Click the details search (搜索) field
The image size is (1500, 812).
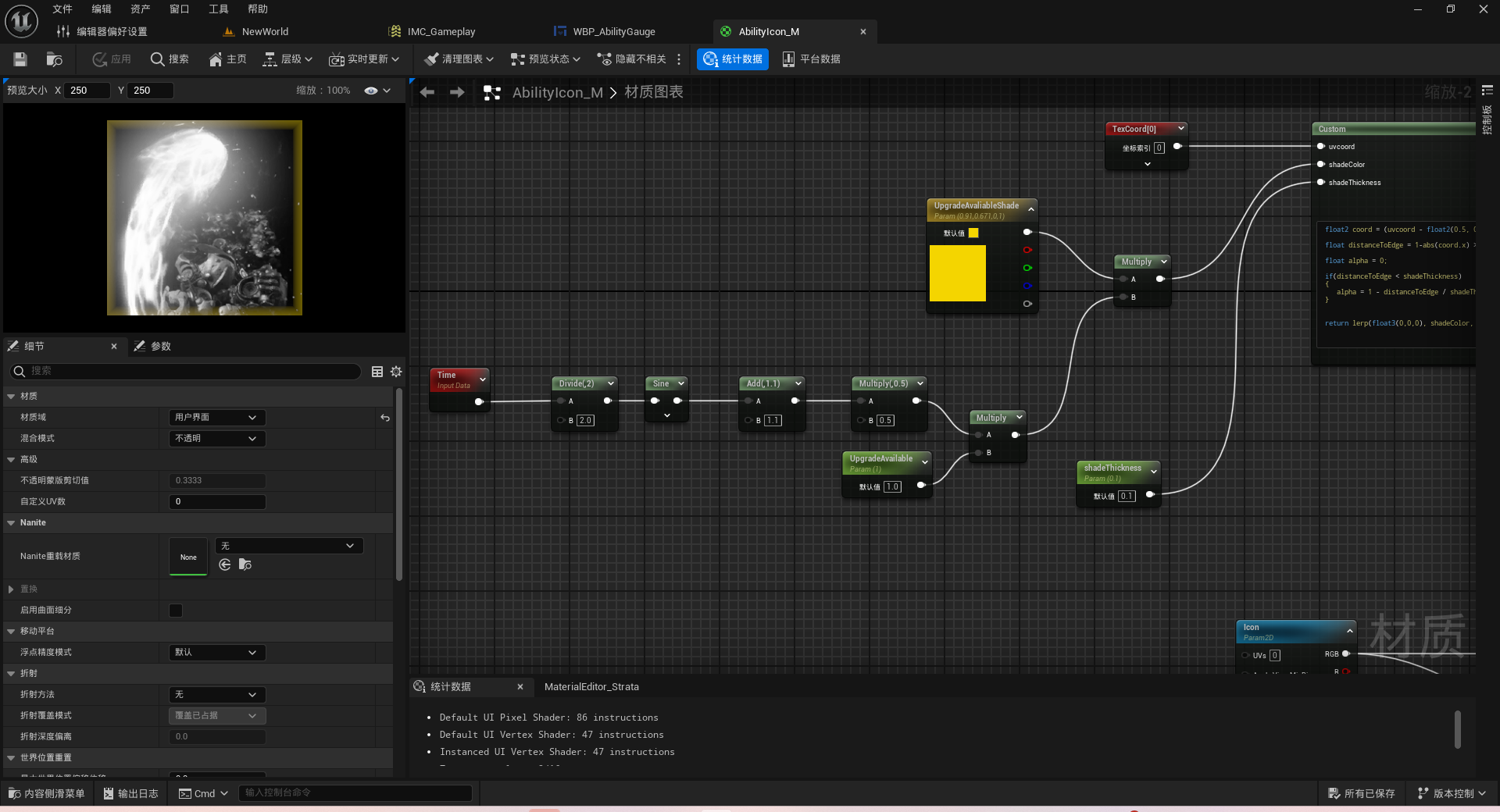pyautogui.click(x=185, y=372)
